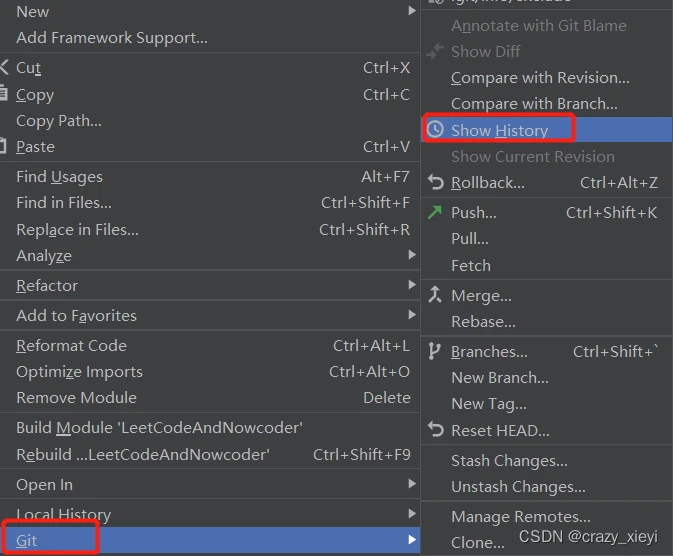Expand the New submenu arrow
The width and height of the screenshot is (673, 556).
click(412, 11)
